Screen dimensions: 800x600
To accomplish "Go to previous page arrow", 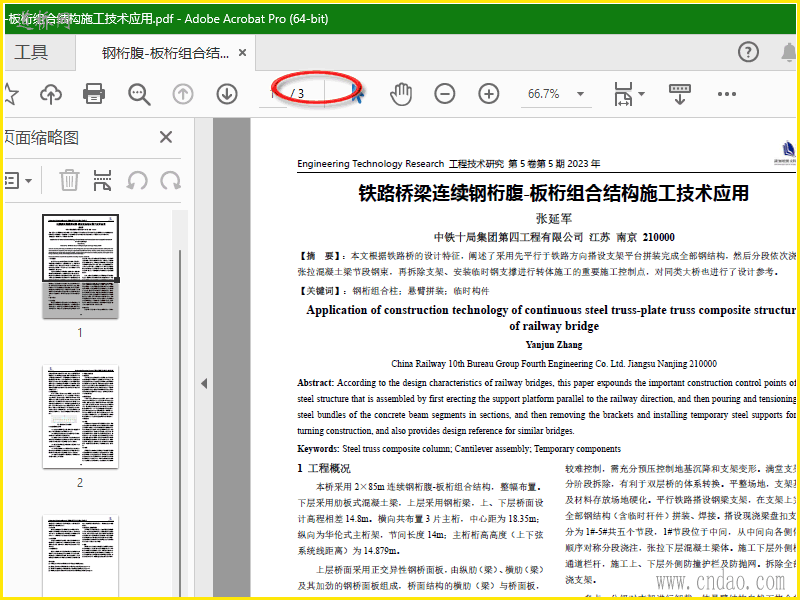I will click(x=183, y=94).
